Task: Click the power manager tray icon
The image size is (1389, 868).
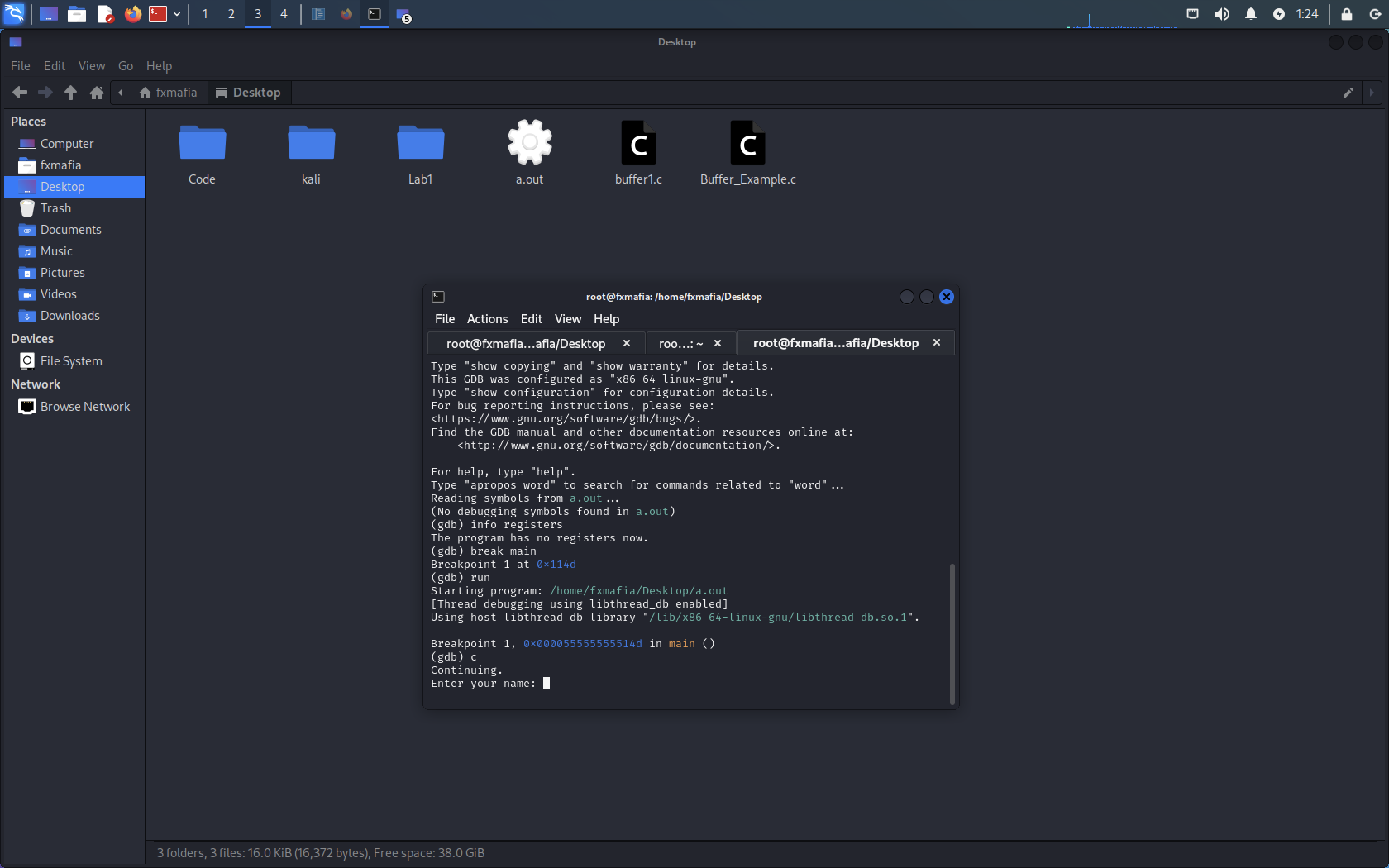Action: click(x=1279, y=14)
